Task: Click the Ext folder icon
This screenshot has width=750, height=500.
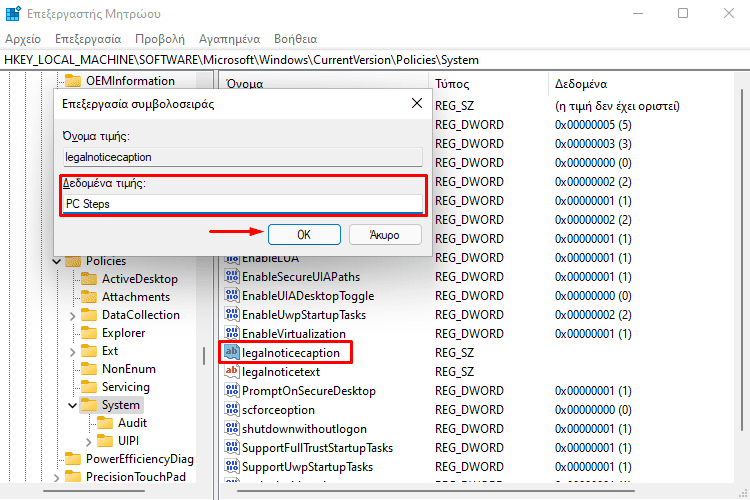Action: click(x=89, y=351)
